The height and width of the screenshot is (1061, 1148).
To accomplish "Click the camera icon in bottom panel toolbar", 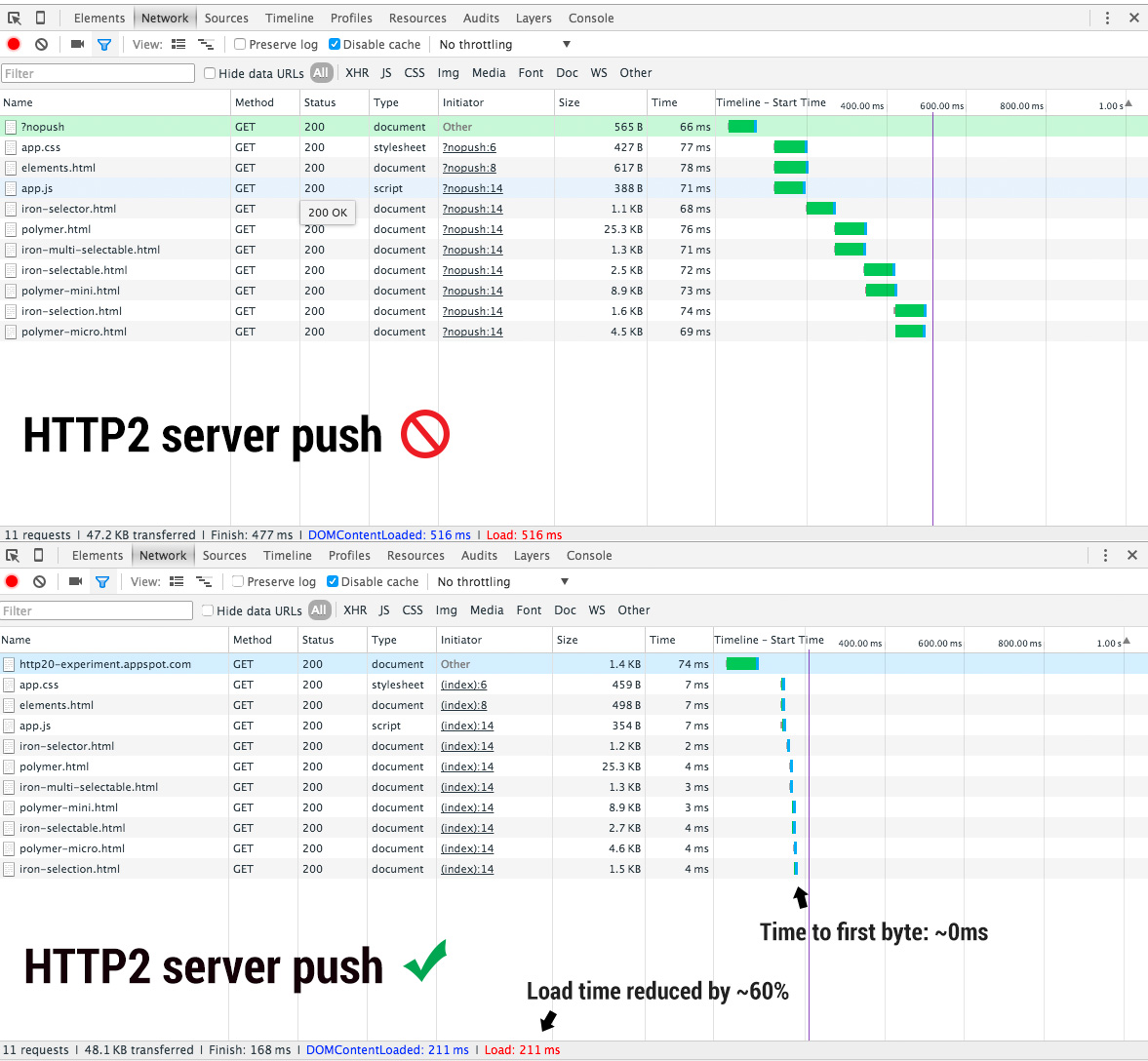I will pos(75,581).
